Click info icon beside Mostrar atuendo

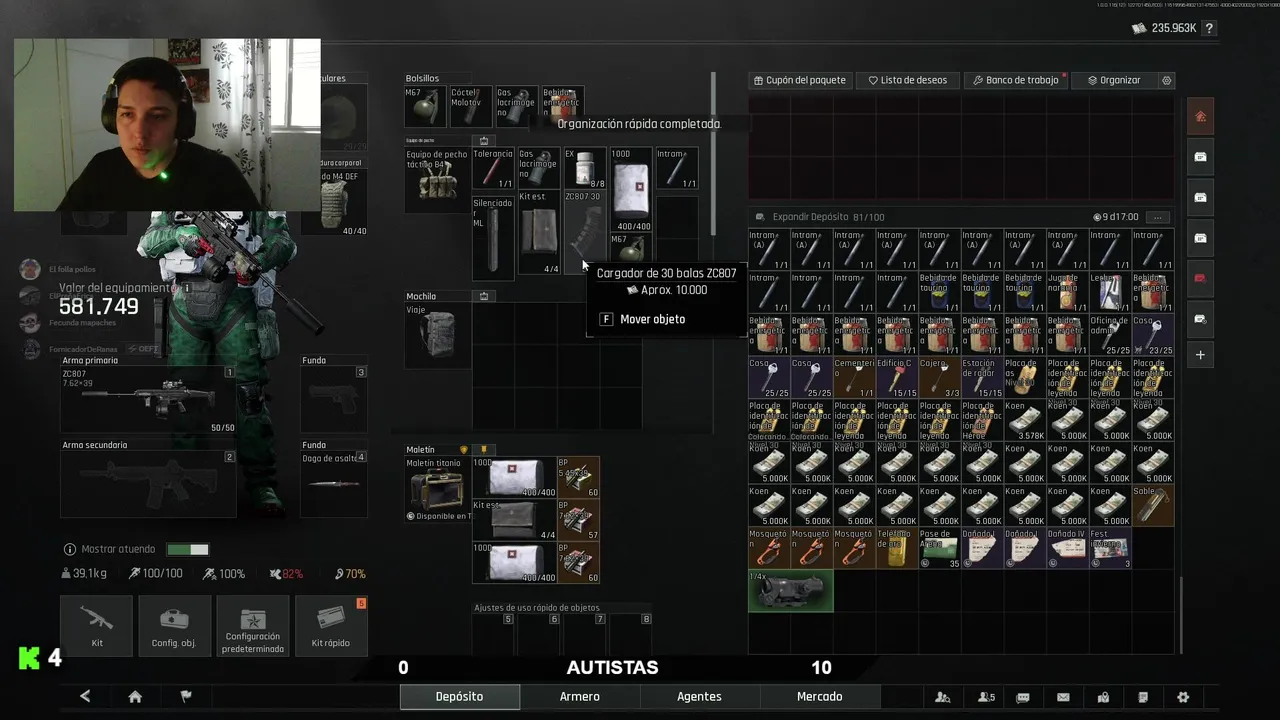(x=70, y=549)
